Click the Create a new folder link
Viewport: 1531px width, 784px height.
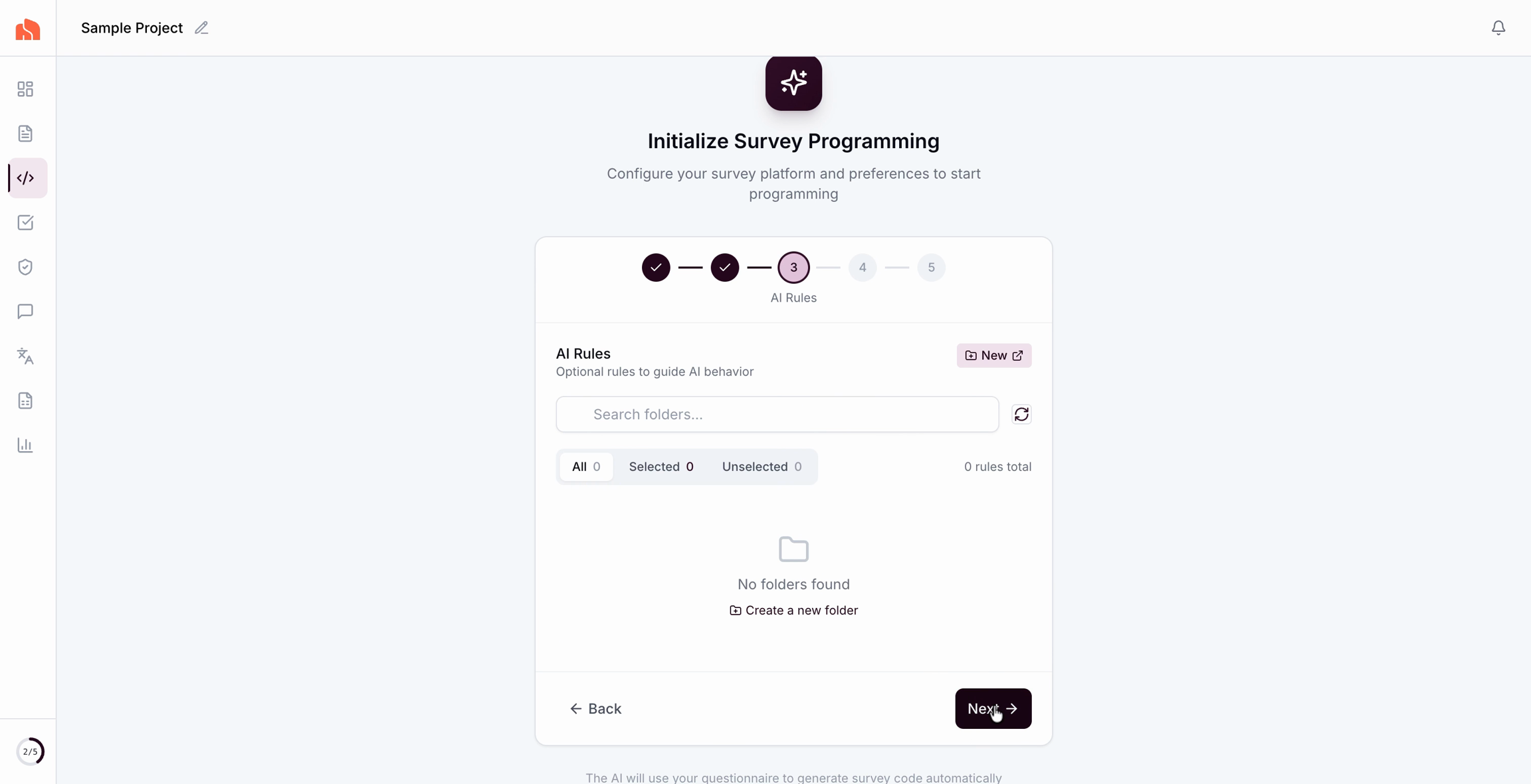(x=793, y=611)
